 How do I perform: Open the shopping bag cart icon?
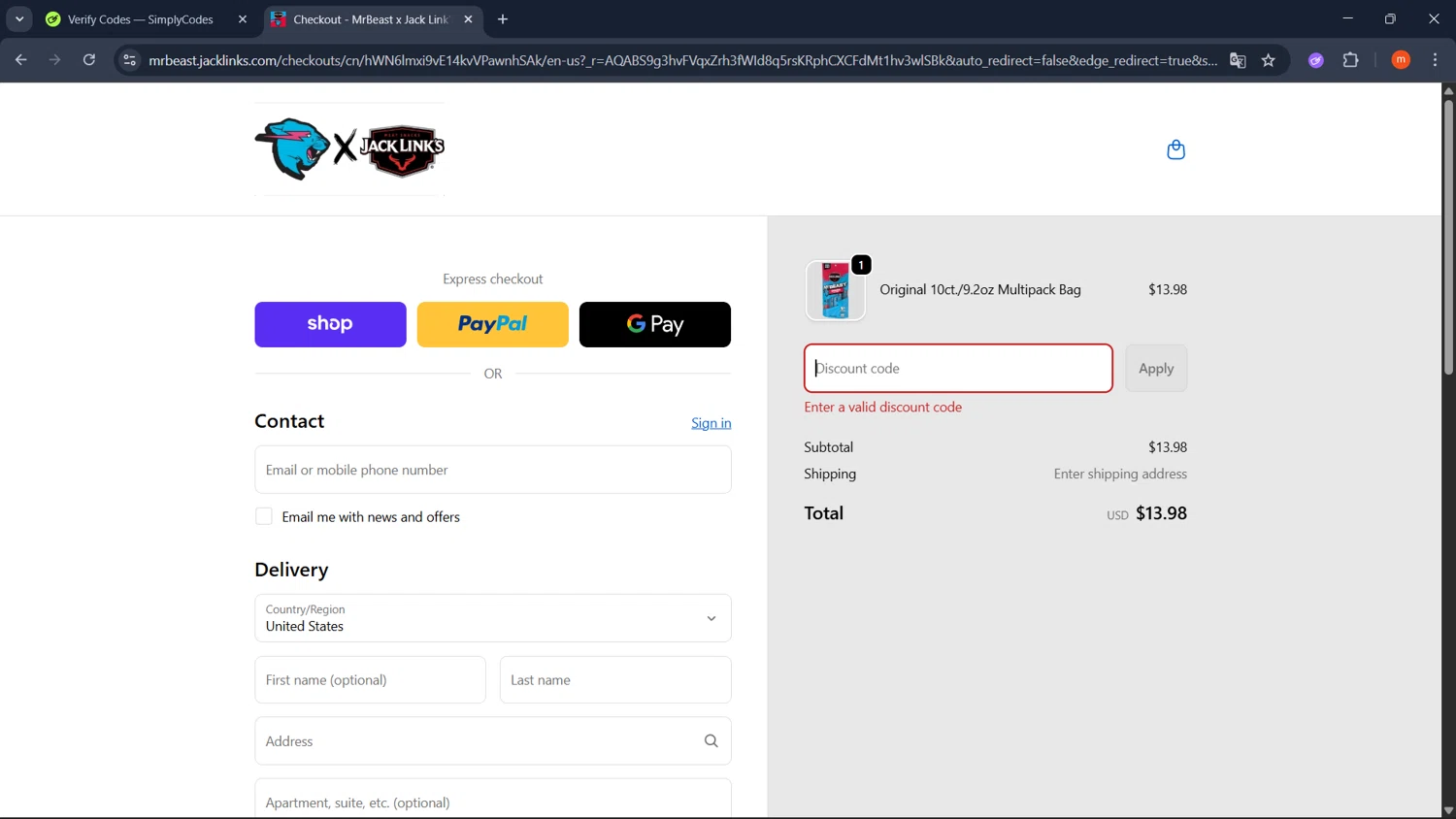pyautogui.click(x=1175, y=149)
